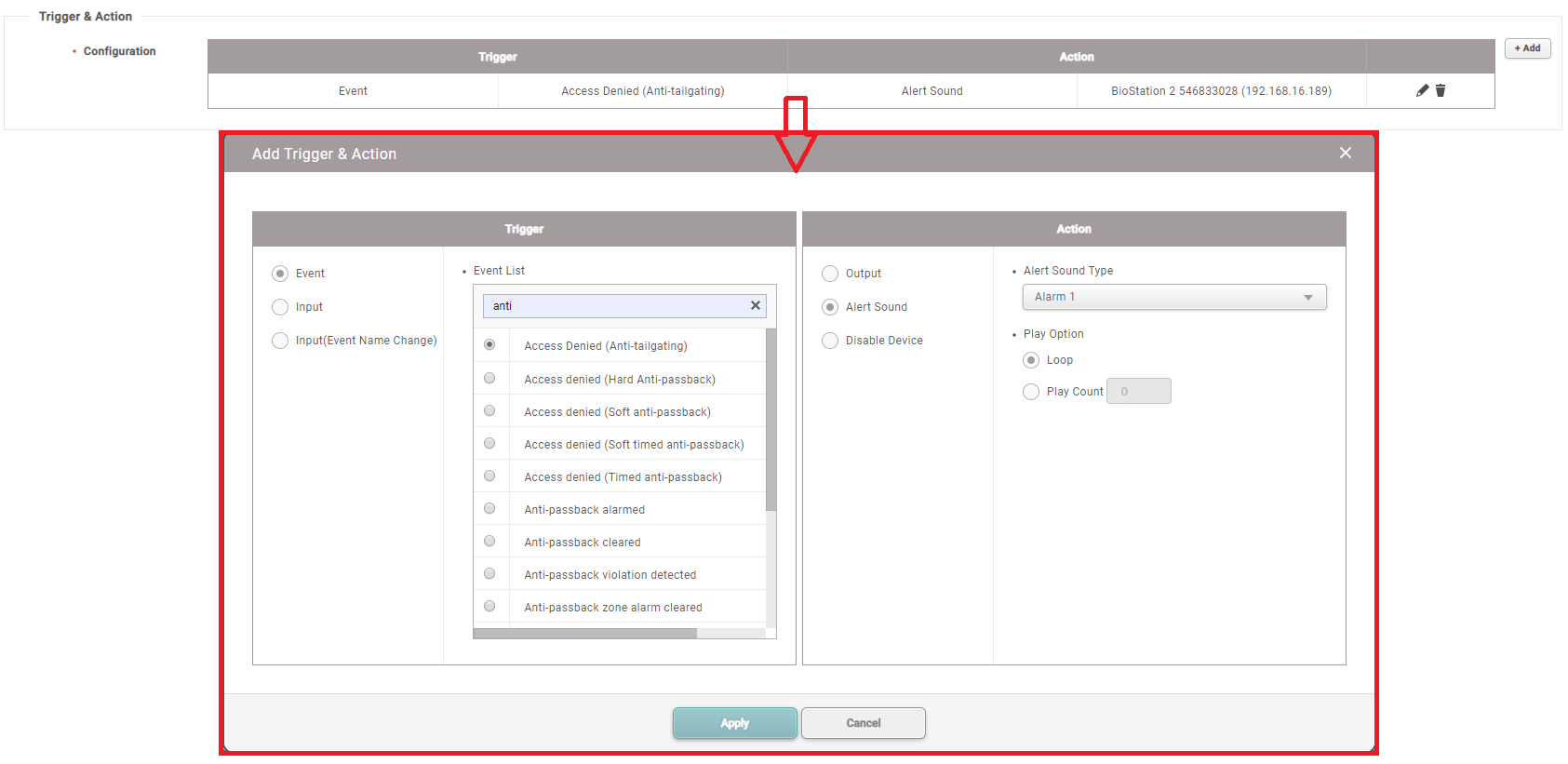Image resolution: width=1568 pixels, height=764 pixels.
Task: Select the Play Count radio option
Action: (x=1031, y=392)
